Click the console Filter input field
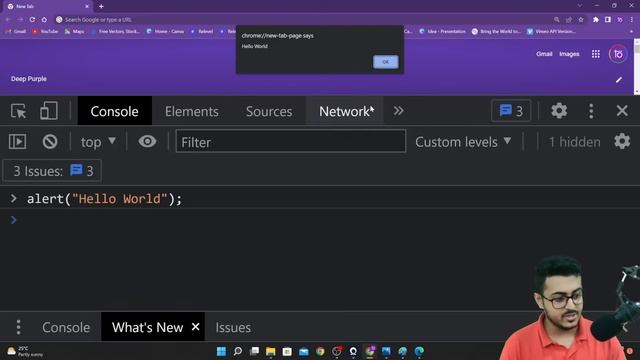The width and height of the screenshot is (640, 360). [x=291, y=141]
